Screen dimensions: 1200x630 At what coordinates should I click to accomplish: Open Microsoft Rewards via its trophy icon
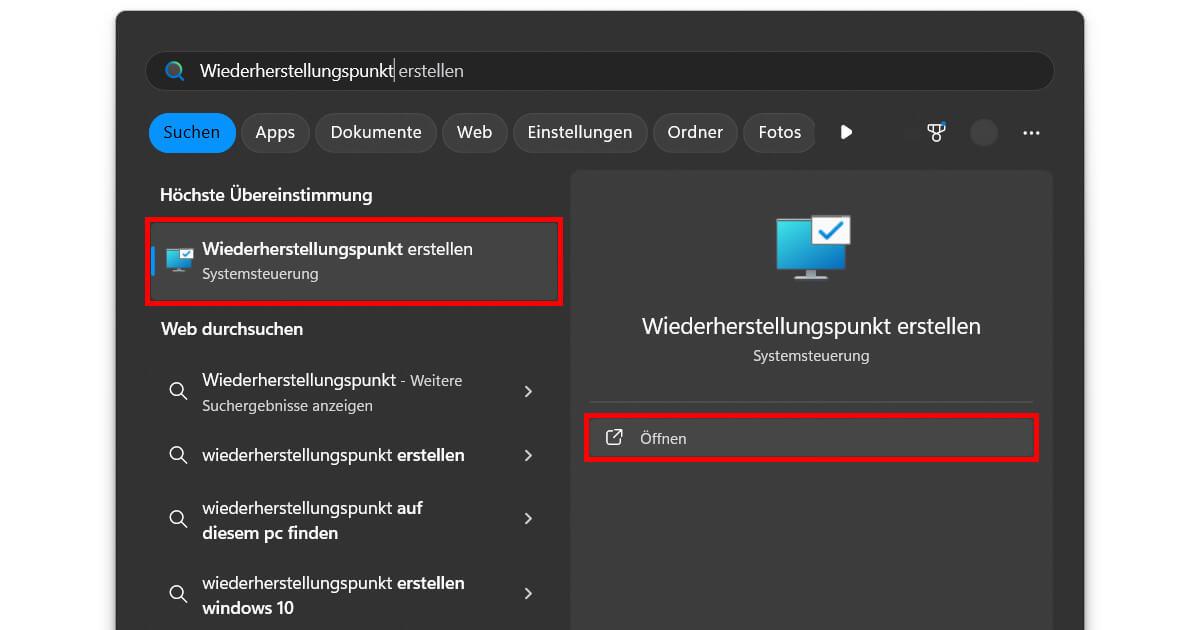pos(936,132)
